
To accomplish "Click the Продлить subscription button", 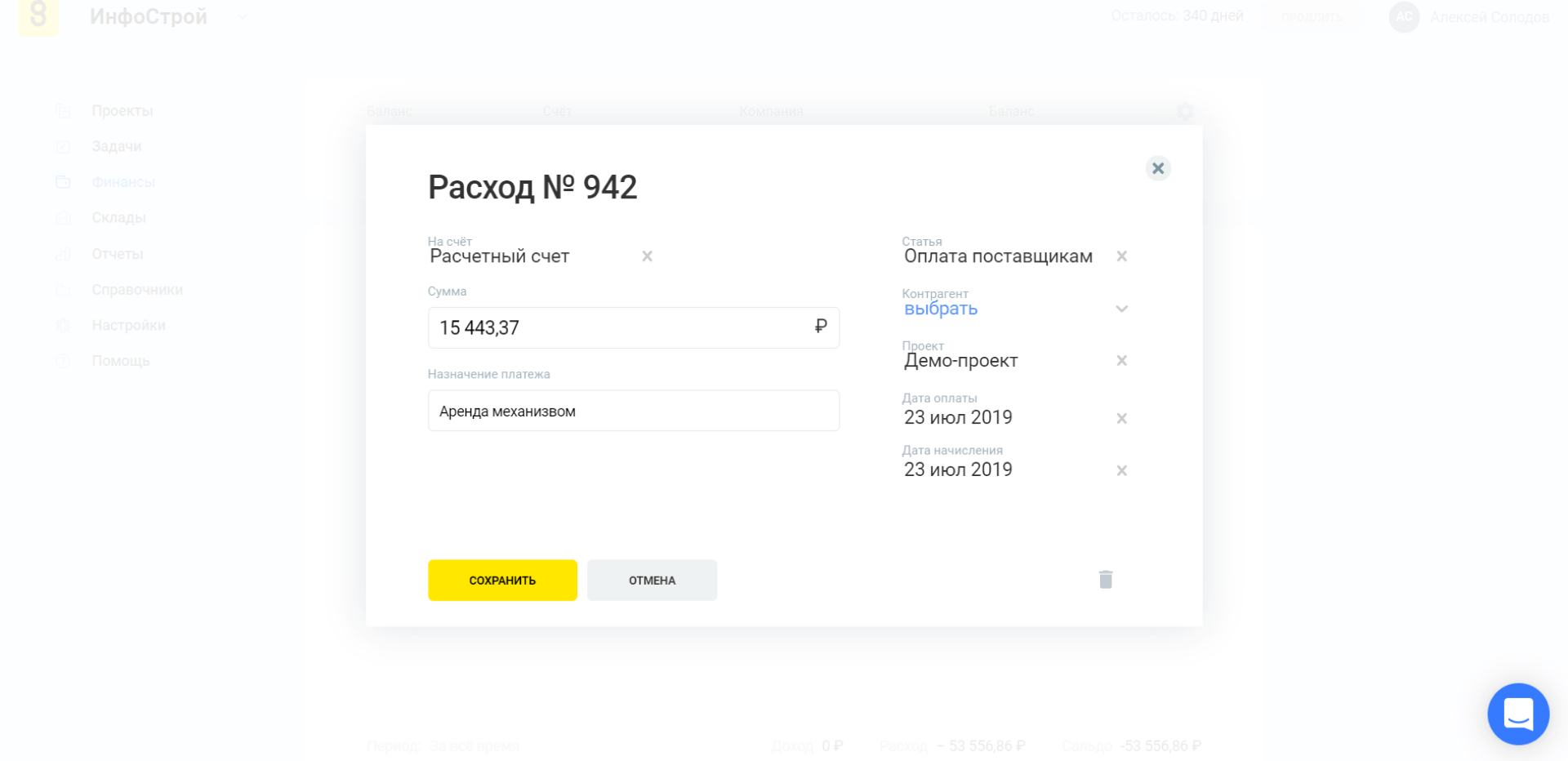I will click(1312, 16).
